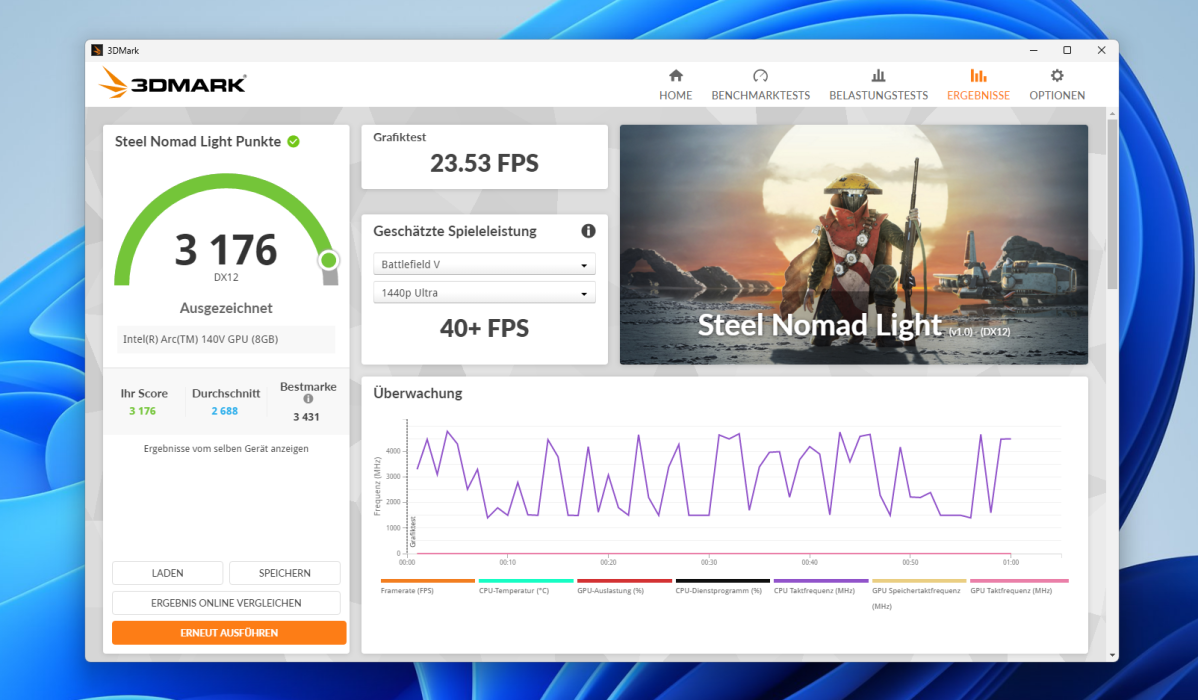This screenshot has height=700, width=1198.
Task: Click the Ausgezeichnet rating label
Action: click(x=226, y=308)
